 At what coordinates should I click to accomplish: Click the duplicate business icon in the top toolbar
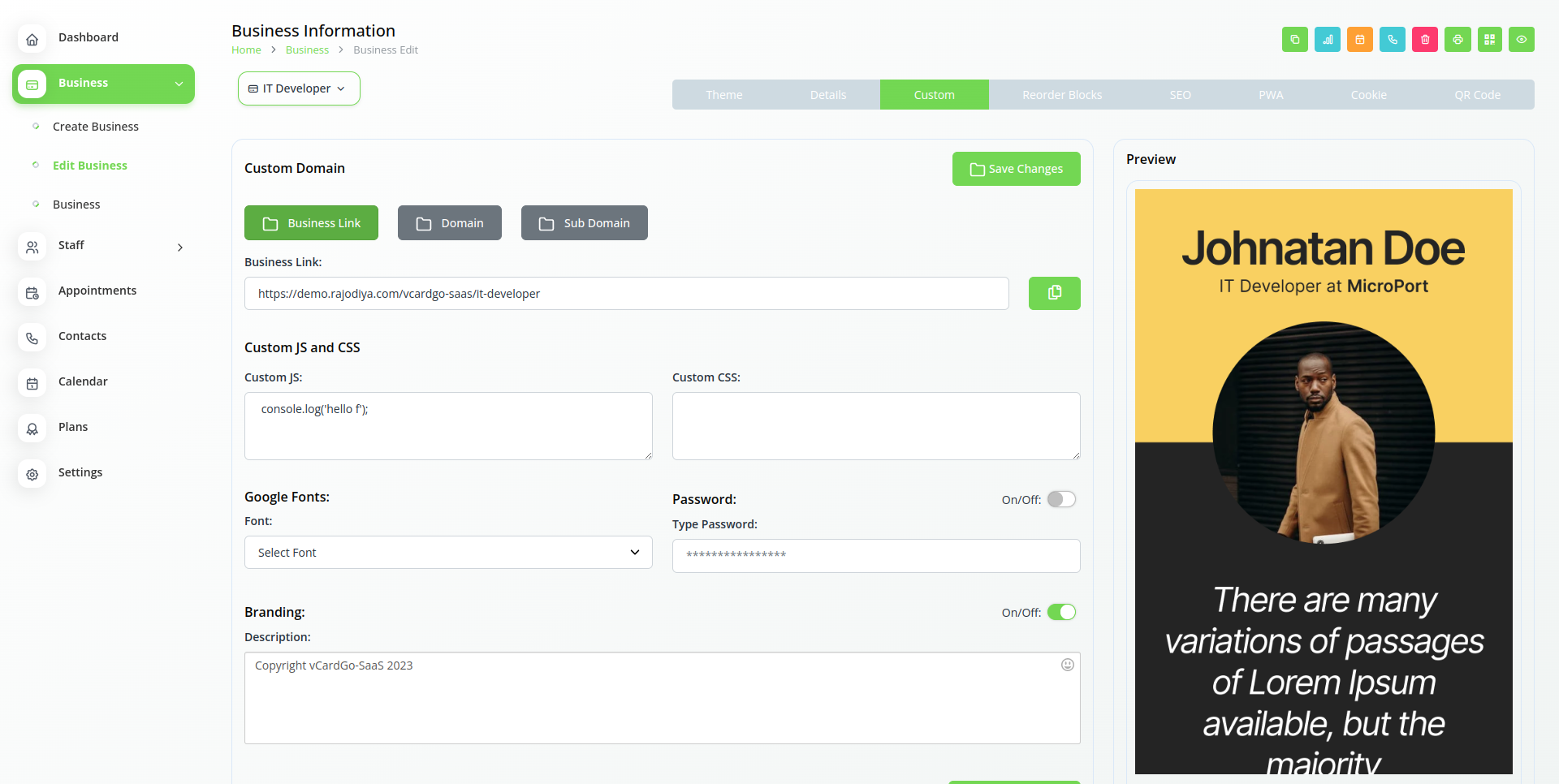pyautogui.click(x=1294, y=40)
